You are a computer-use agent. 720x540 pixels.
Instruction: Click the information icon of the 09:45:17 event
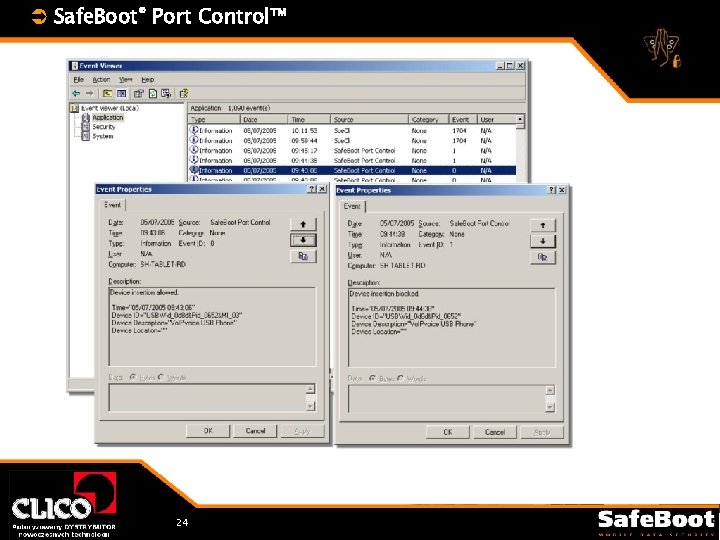(194, 150)
